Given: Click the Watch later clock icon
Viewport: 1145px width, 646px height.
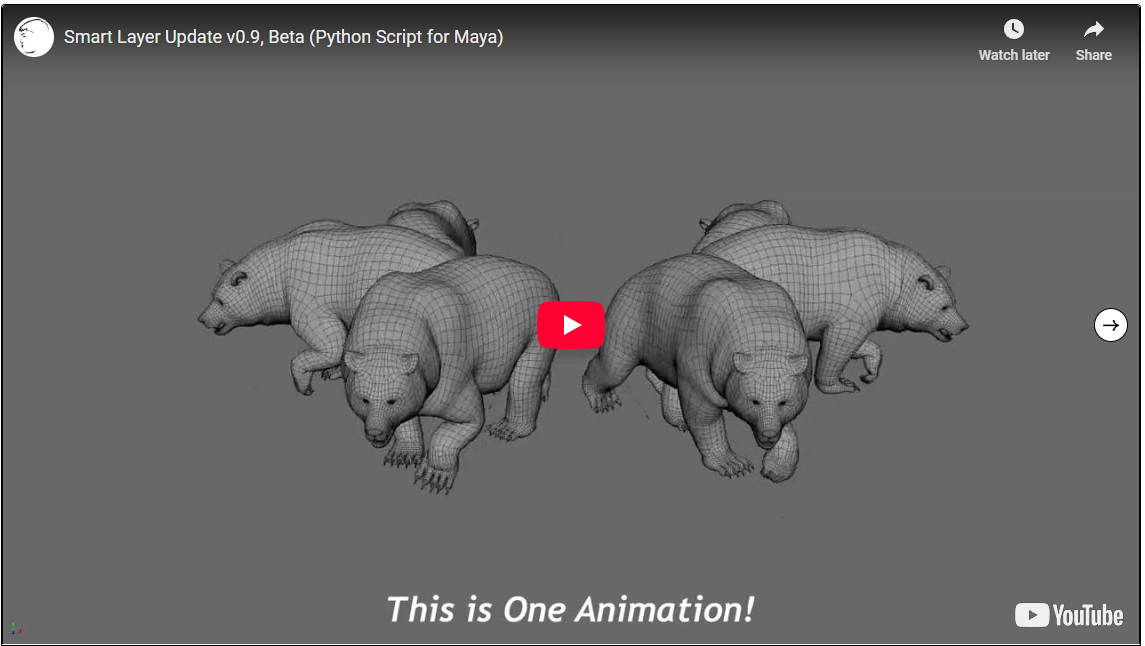Looking at the screenshot, I should [x=1014, y=29].
